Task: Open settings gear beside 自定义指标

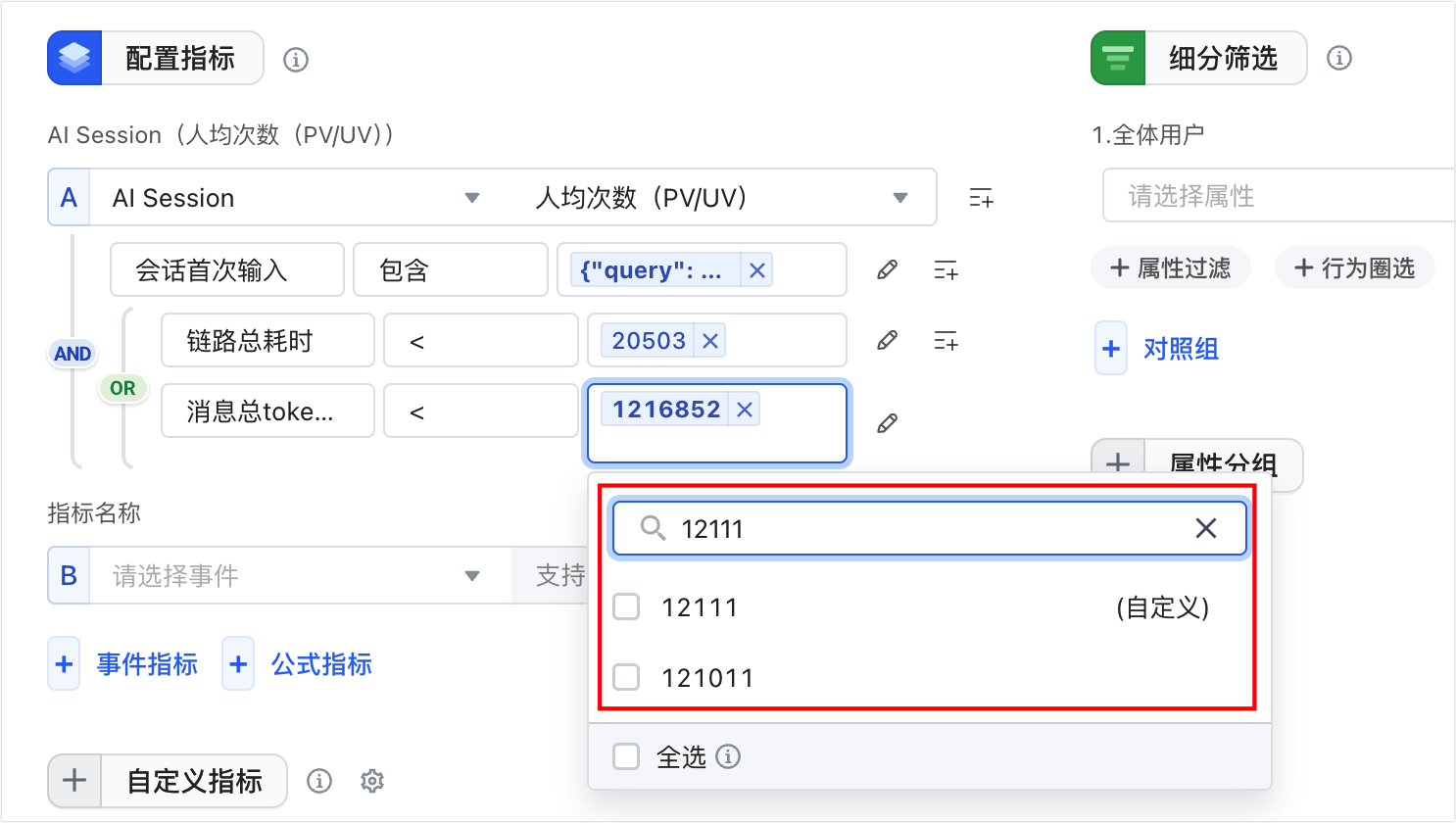Action: click(x=371, y=781)
